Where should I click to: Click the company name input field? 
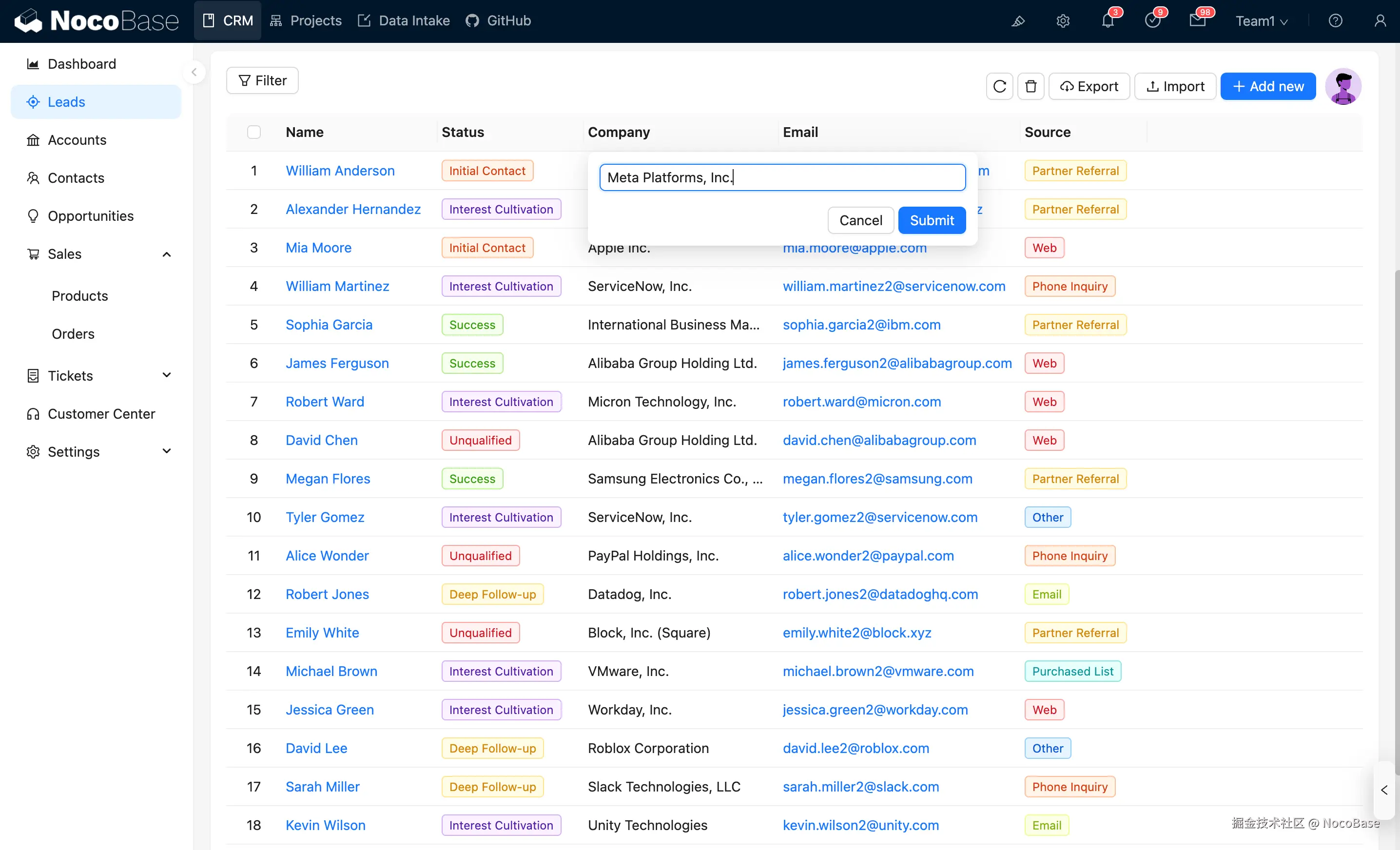782,177
